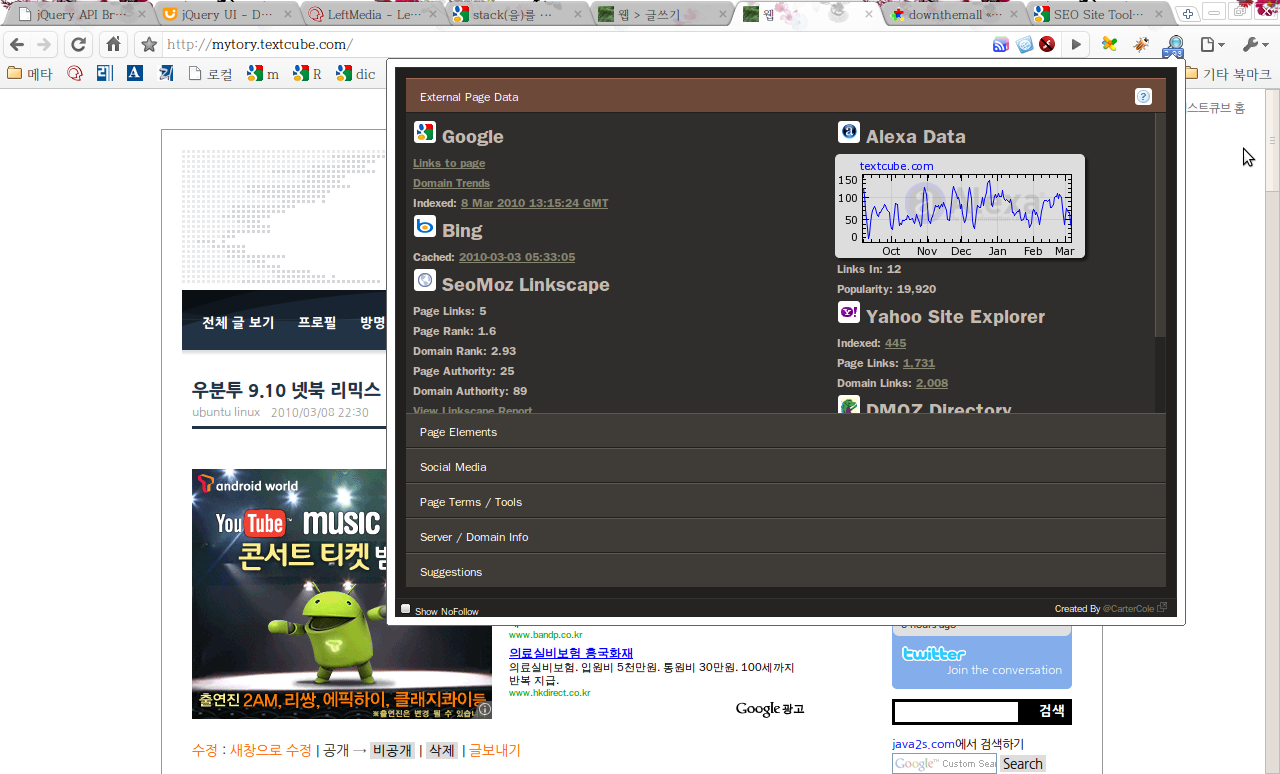Go back with the browser back arrow
The width and height of the screenshot is (1280, 774).
17,45
